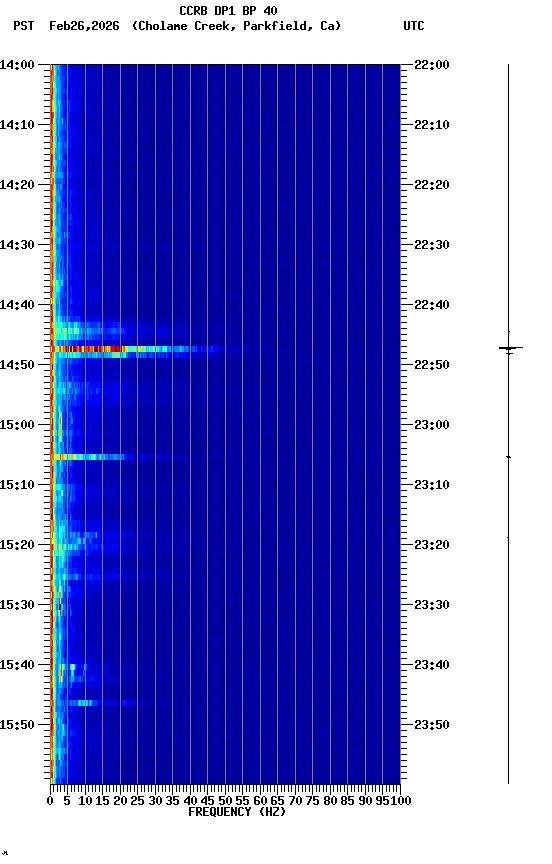Click the "(Cholame Creek, Parkfield, Ca)" location text
The width and height of the screenshot is (552, 864).
[x=236, y=26]
